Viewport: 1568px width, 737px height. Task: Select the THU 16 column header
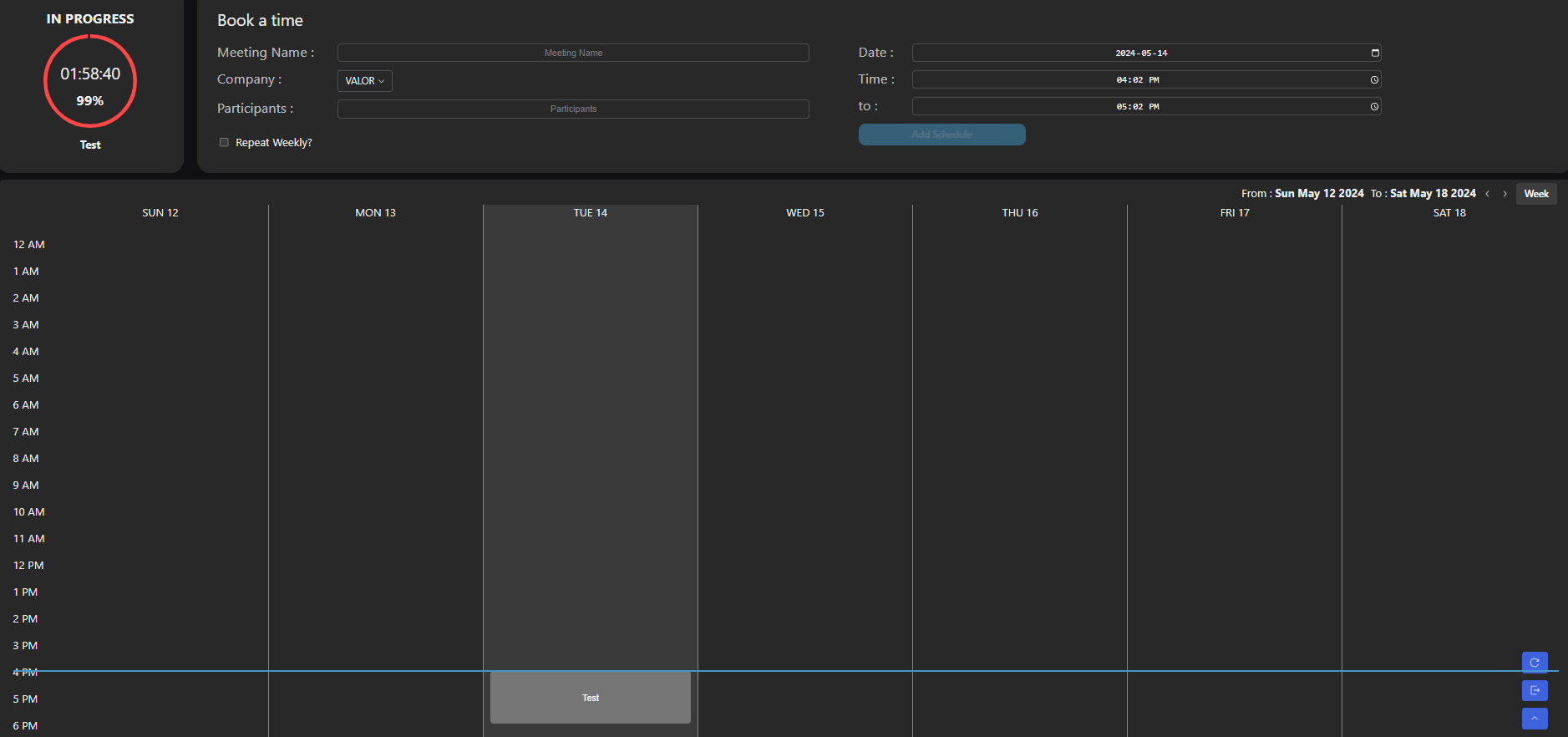coord(1020,213)
